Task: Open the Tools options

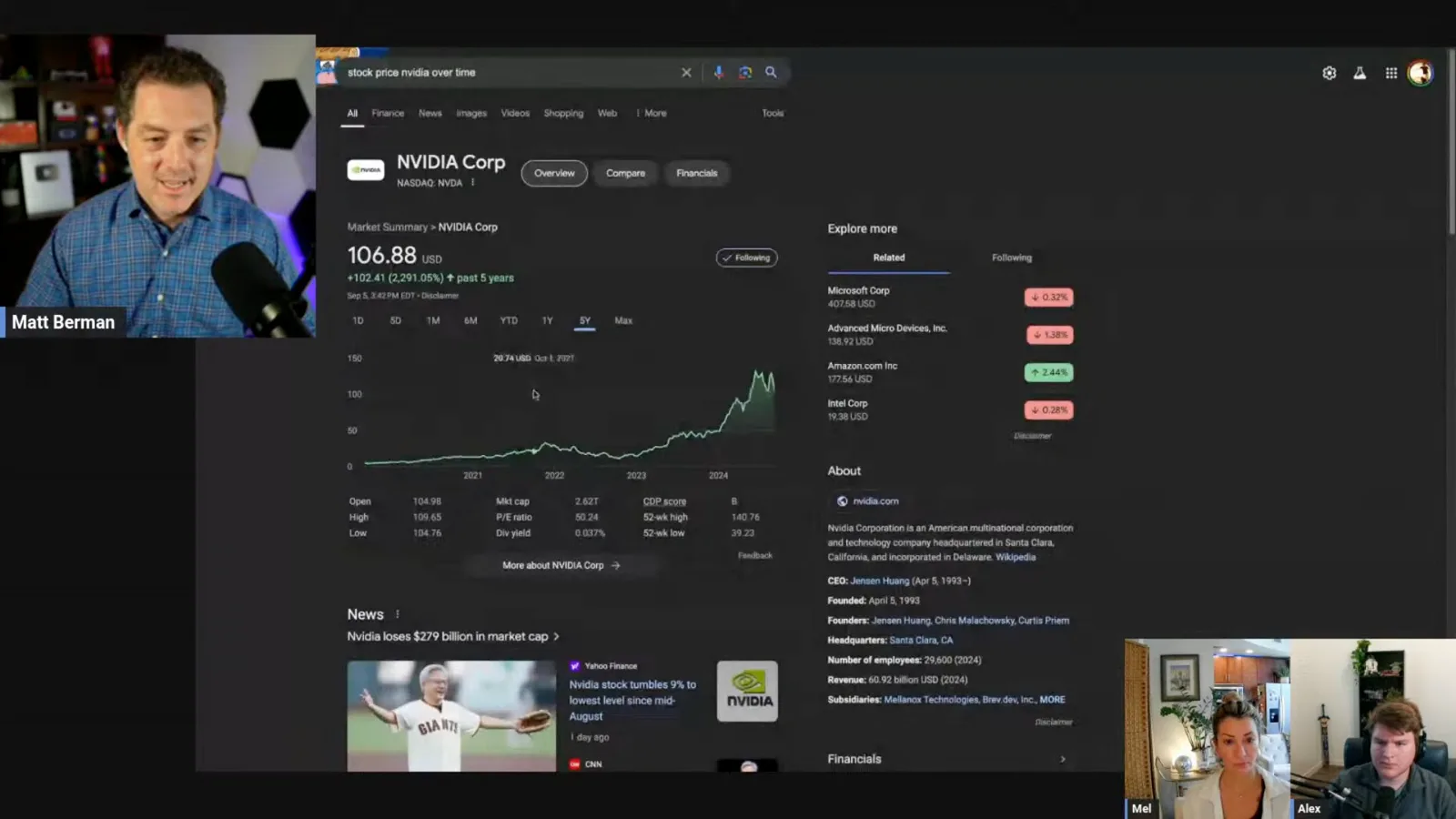Action: click(x=773, y=114)
